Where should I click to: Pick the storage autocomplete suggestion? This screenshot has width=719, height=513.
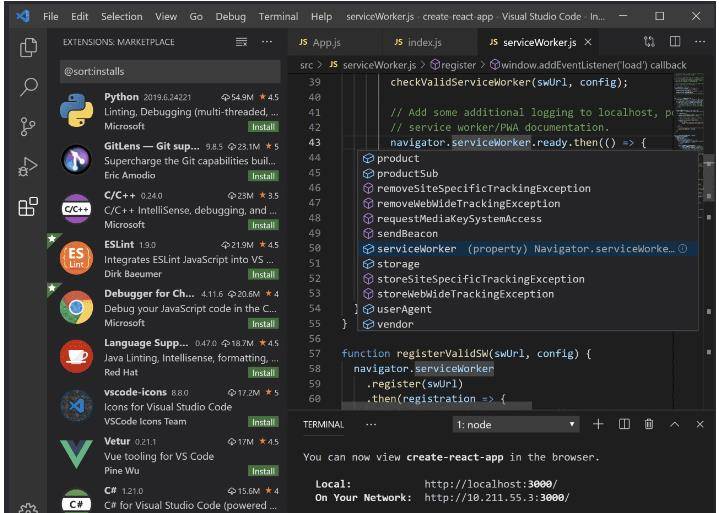tap(527, 264)
